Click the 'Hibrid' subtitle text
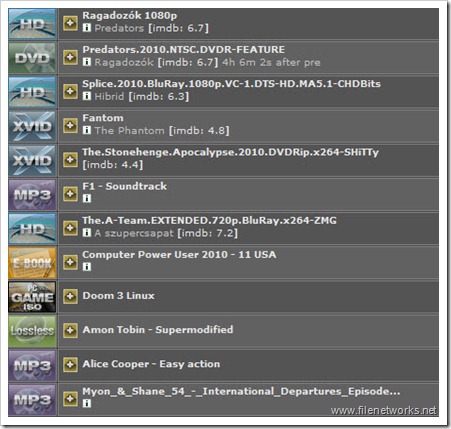The height and width of the screenshot is (429, 451). tap(109, 96)
